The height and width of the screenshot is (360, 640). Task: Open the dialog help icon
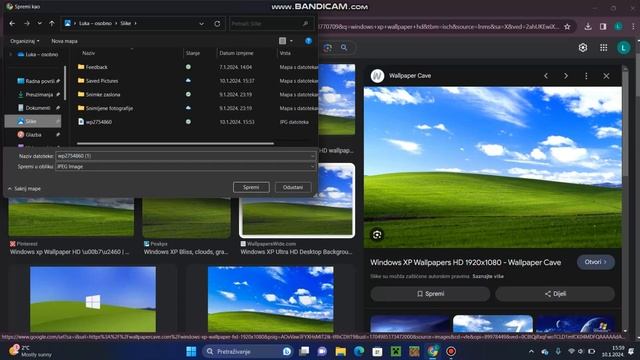coord(309,41)
